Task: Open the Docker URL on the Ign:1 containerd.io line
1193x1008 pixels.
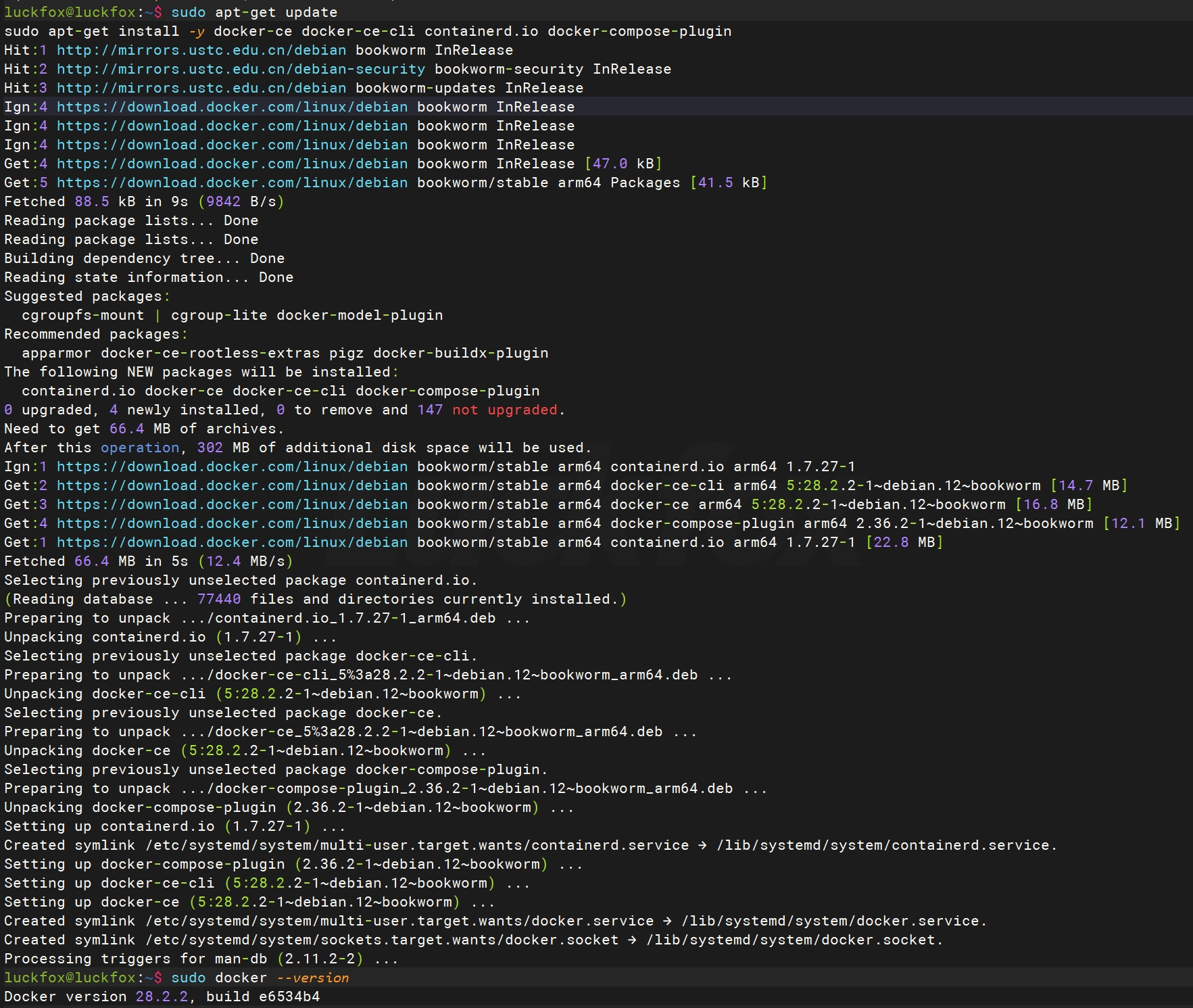Action: (x=232, y=466)
